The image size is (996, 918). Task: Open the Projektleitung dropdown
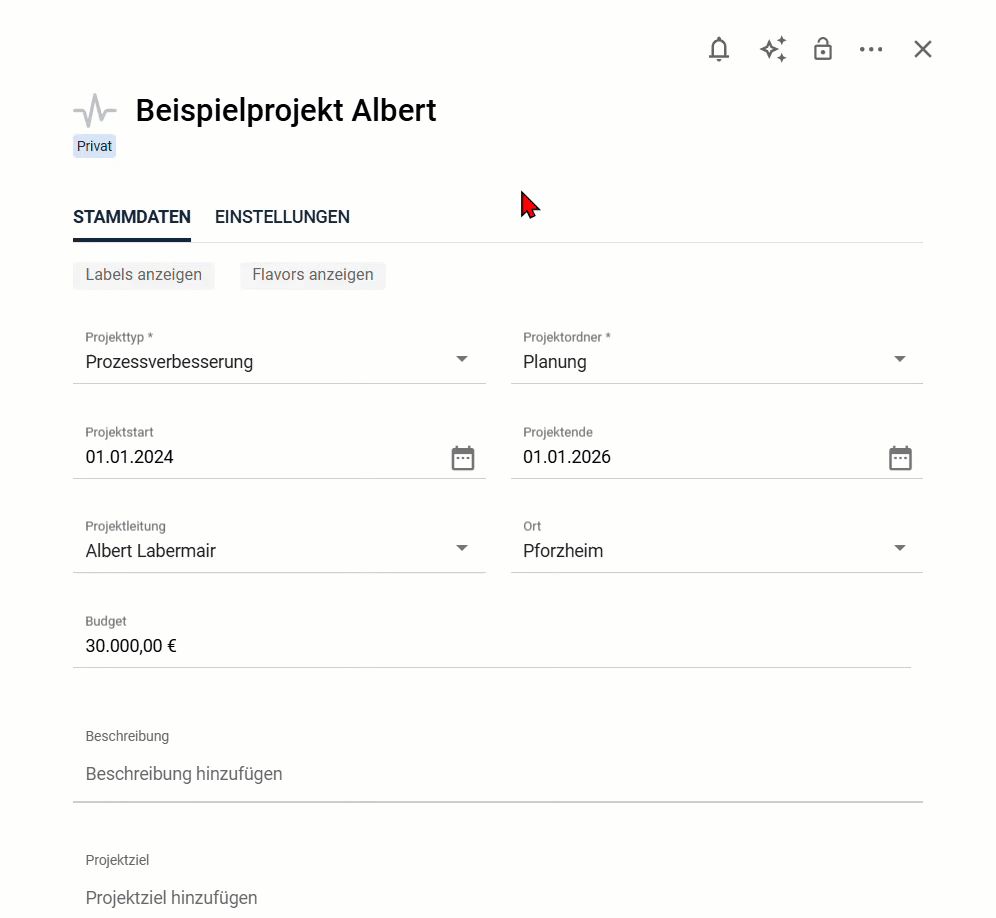pos(461,549)
